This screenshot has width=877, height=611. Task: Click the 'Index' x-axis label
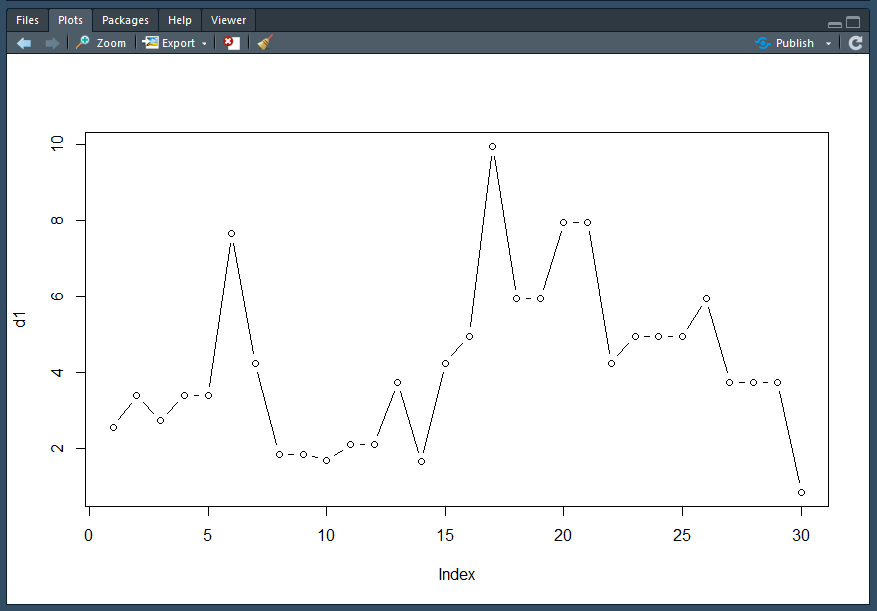tap(456, 575)
